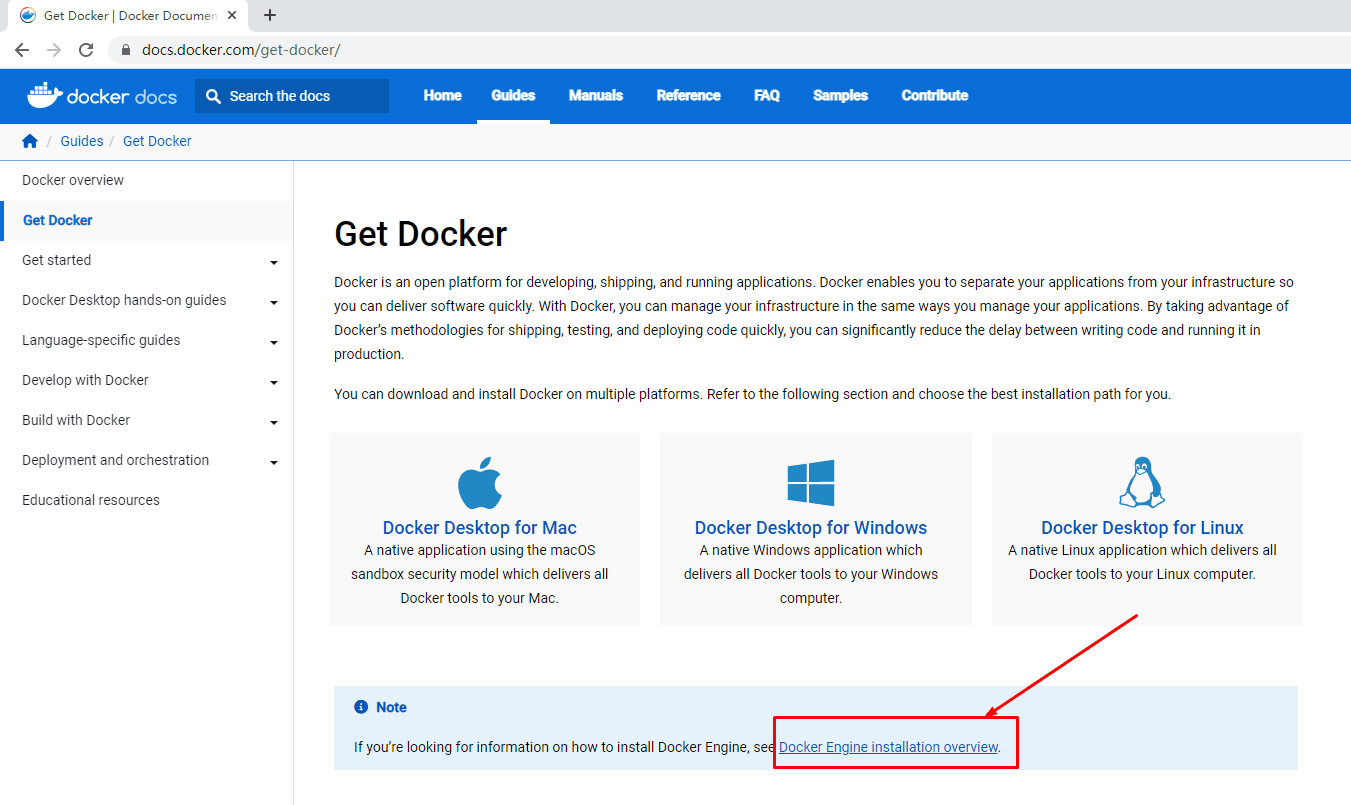Click the 'You can download and install' paragraph
Image resolution: width=1351 pixels, height=805 pixels.
pos(752,394)
